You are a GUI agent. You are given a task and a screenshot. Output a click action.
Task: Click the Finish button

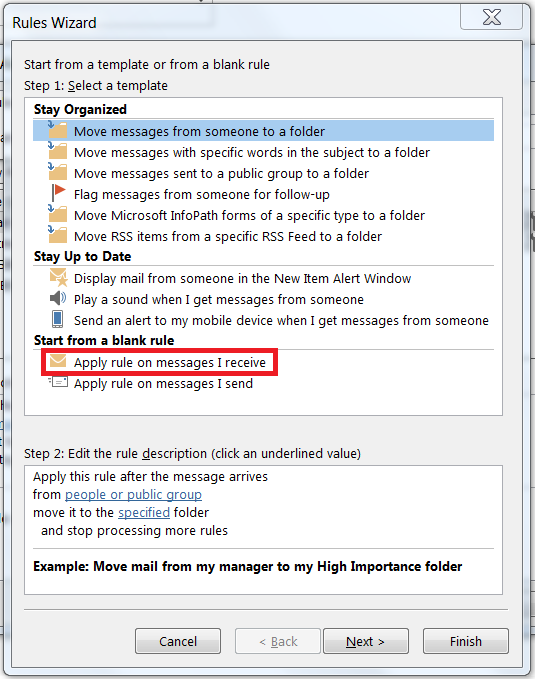pos(466,641)
